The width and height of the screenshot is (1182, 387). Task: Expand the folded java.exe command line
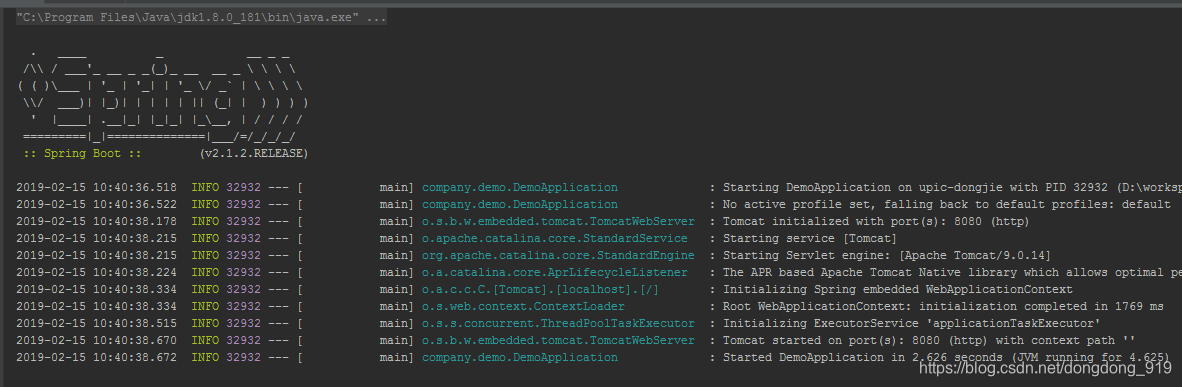point(202,18)
